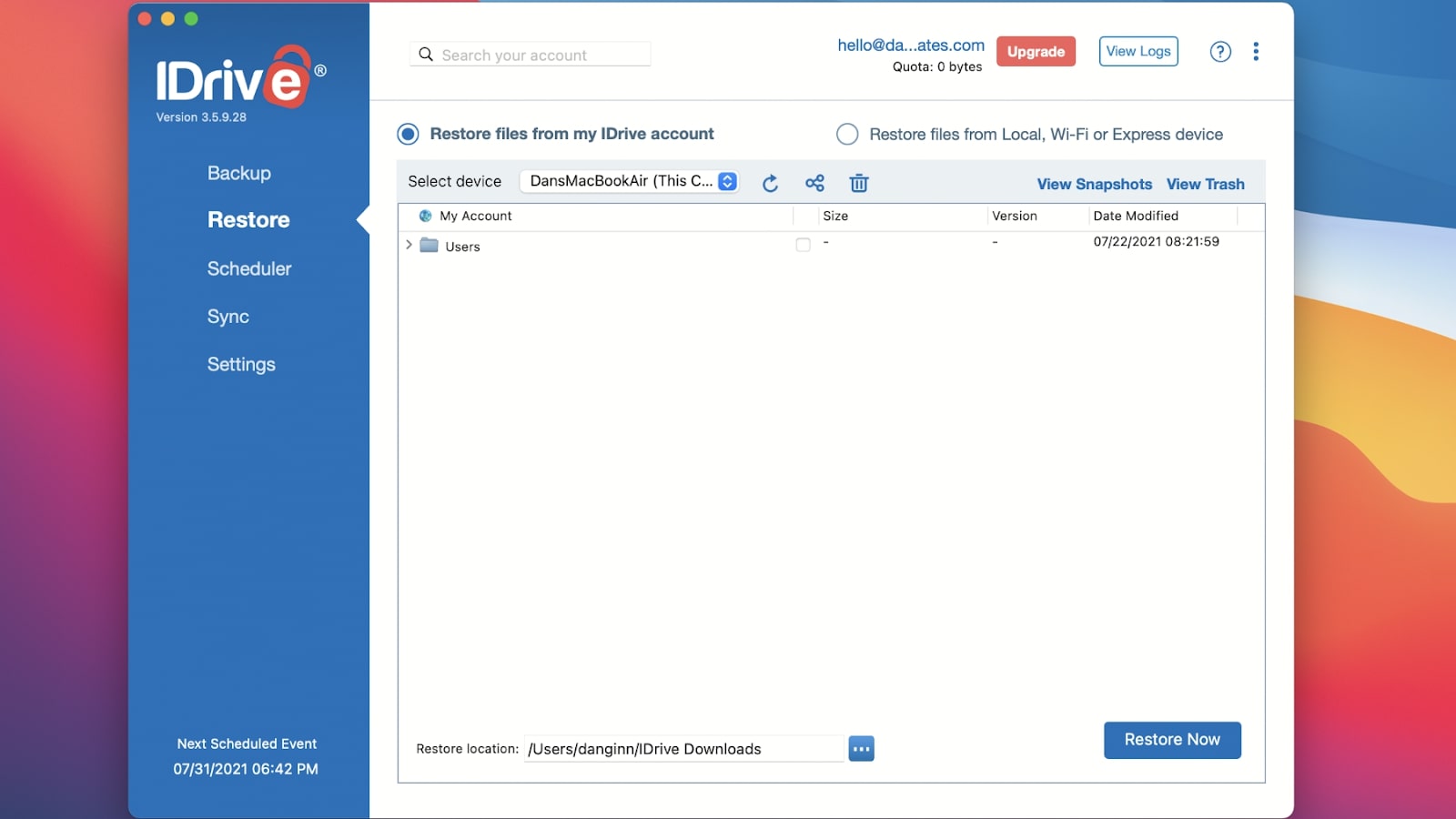Open the share options icon

(814, 183)
